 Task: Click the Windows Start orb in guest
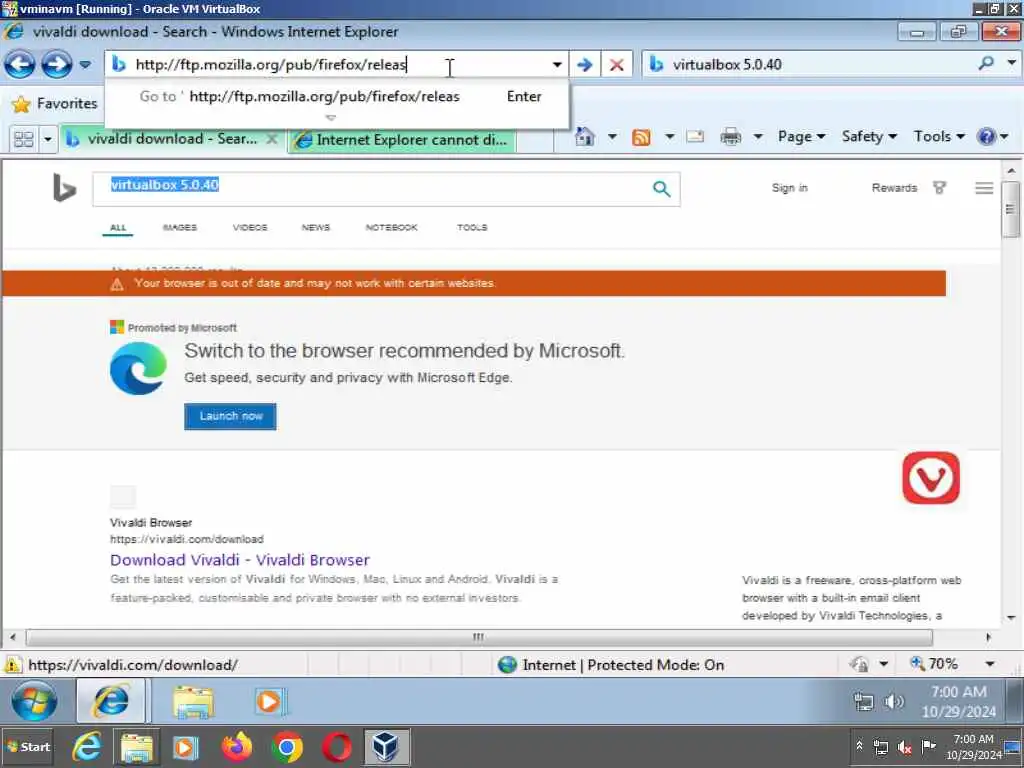click(34, 701)
